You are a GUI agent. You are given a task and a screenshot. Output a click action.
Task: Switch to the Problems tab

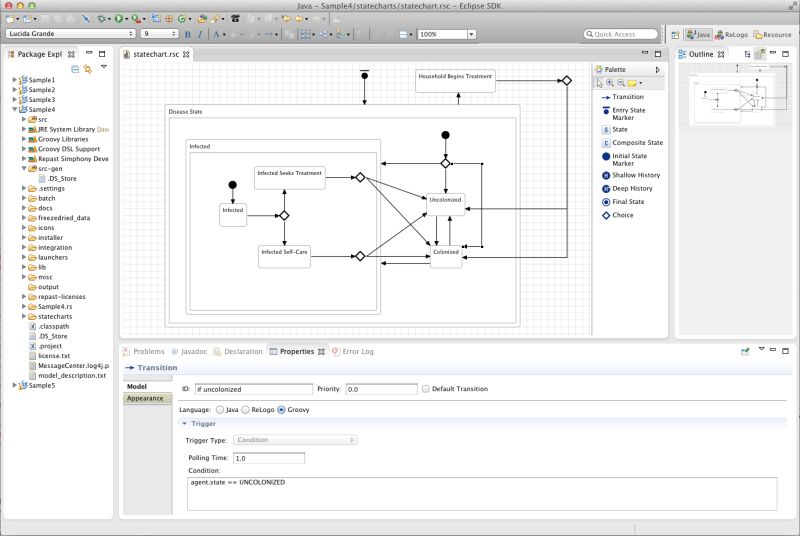point(144,351)
